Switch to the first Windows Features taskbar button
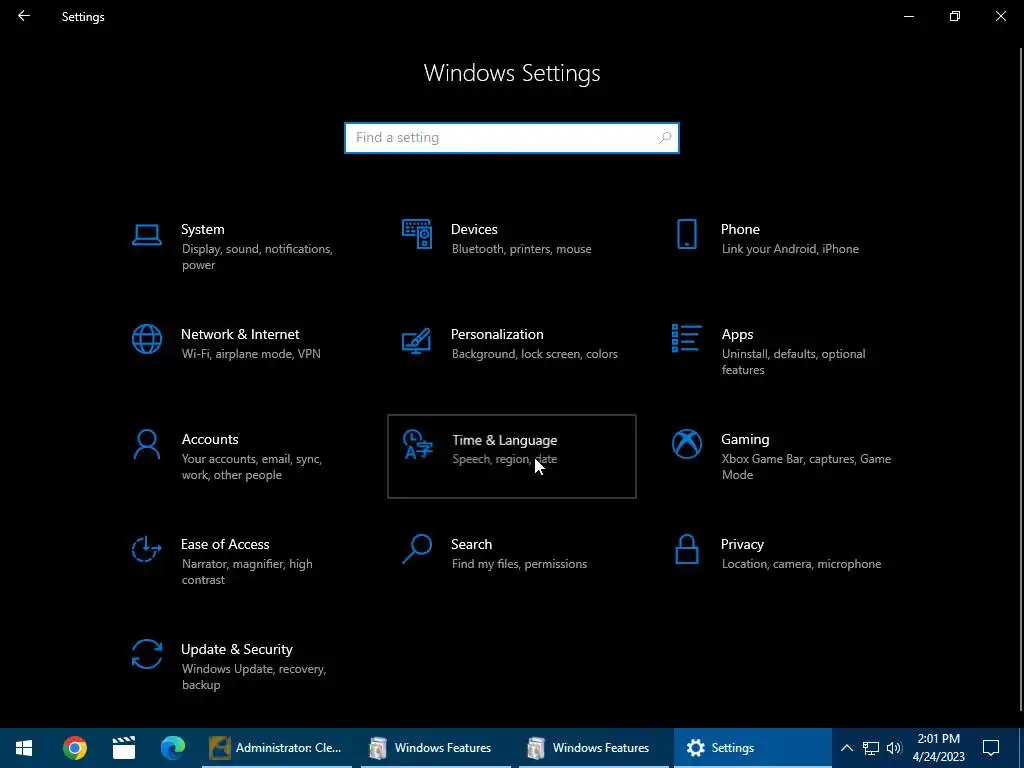Screen dimensions: 1024x768 [436, 748]
